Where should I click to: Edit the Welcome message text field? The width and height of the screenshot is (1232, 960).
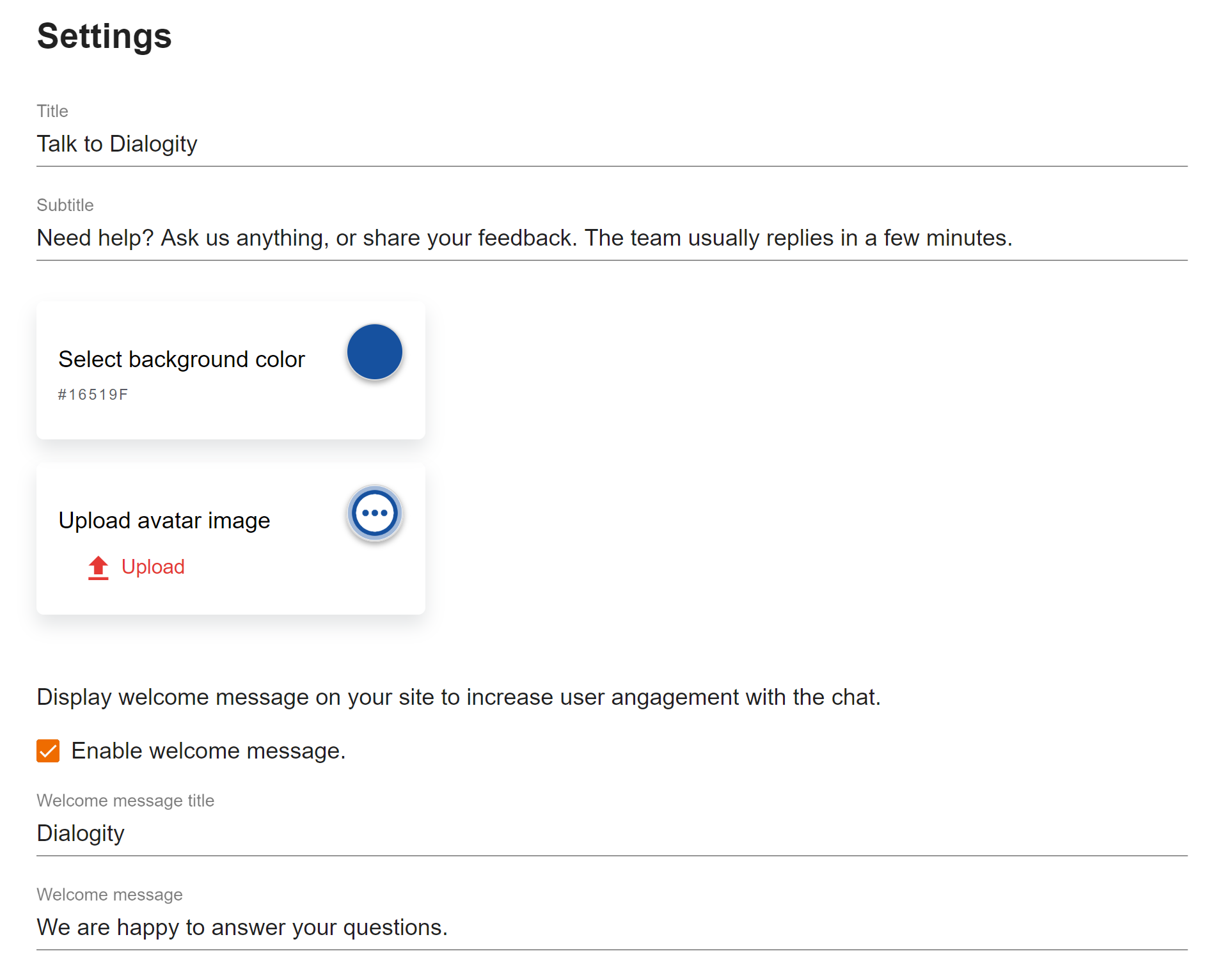point(612,927)
